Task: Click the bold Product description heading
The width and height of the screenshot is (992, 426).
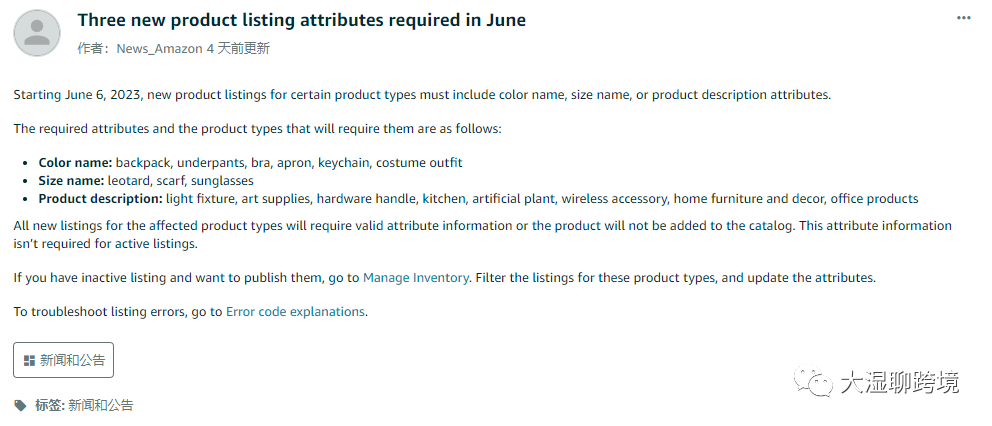Action: [x=100, y=198]
